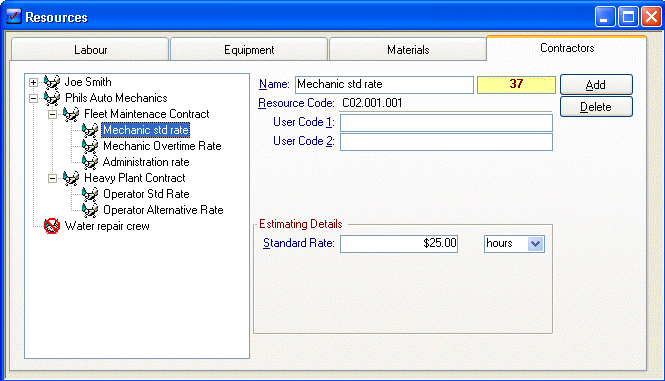Click the icon beside Operator Std Rate

90,194
